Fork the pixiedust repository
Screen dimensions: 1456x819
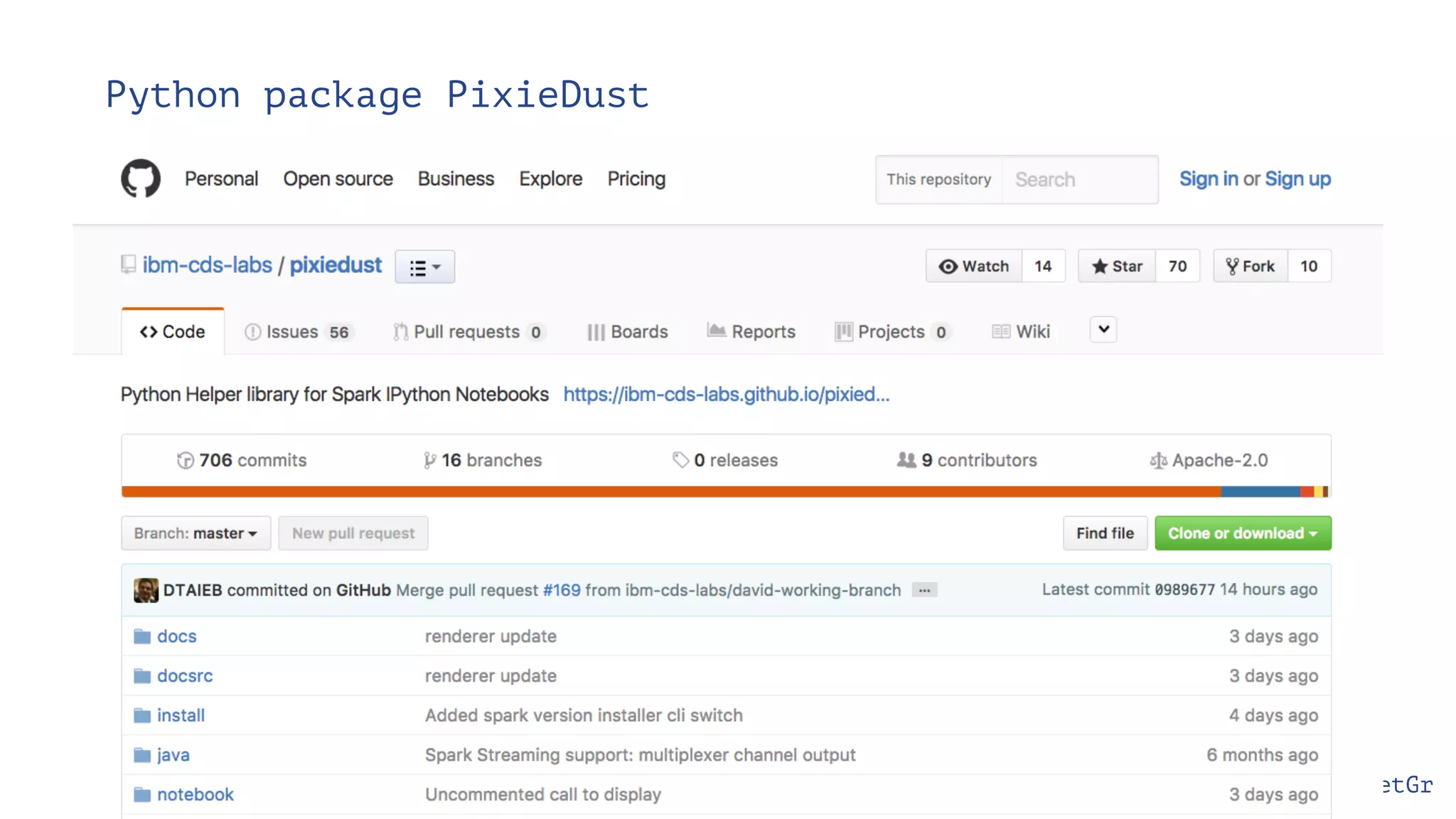pos(1251,267)
